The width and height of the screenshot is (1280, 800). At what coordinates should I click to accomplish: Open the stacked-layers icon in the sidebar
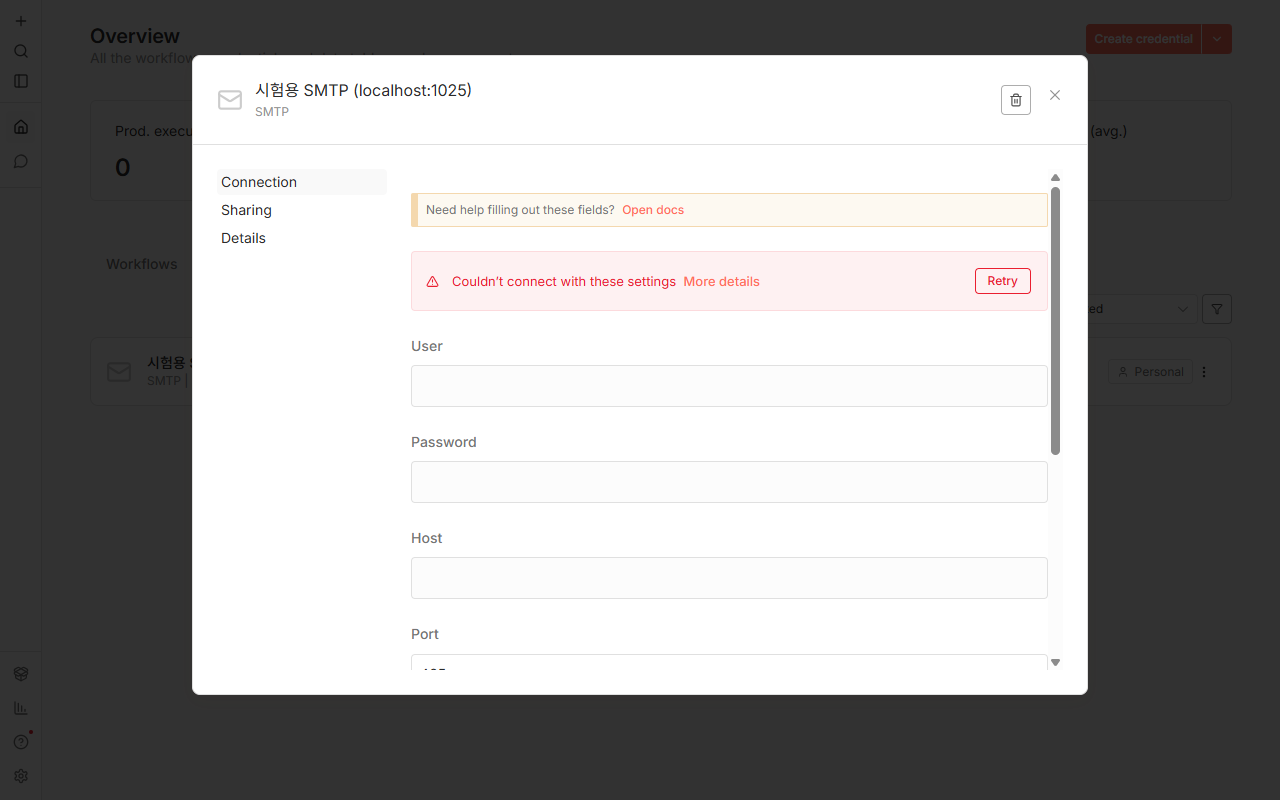click(21, 674)
